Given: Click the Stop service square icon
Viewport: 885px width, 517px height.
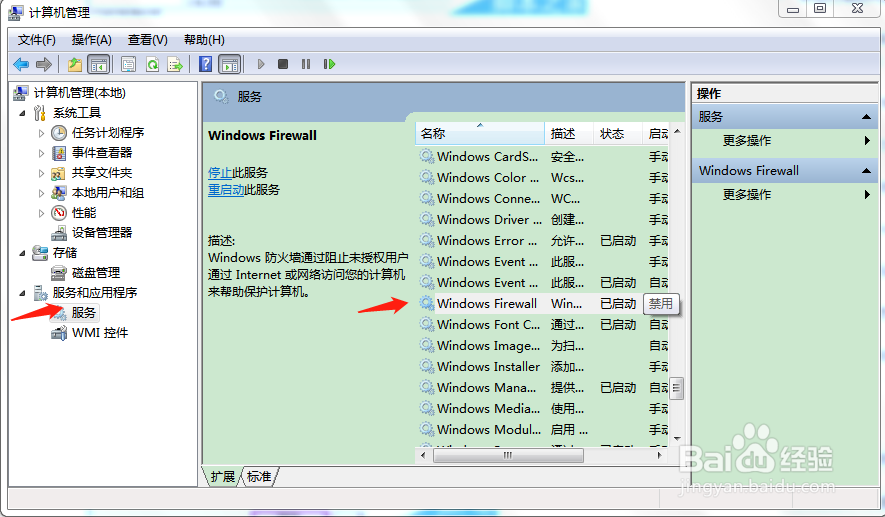Looking at the screenshot, I should (283, 64).
